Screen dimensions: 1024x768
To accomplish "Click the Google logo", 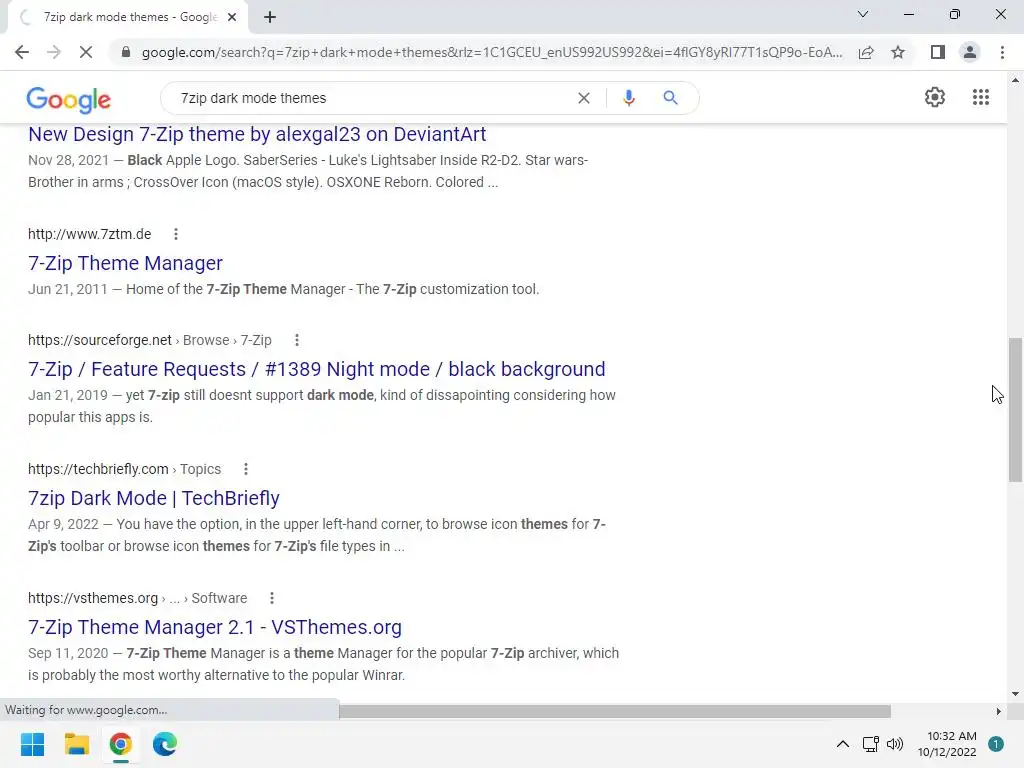I will 69,100.
